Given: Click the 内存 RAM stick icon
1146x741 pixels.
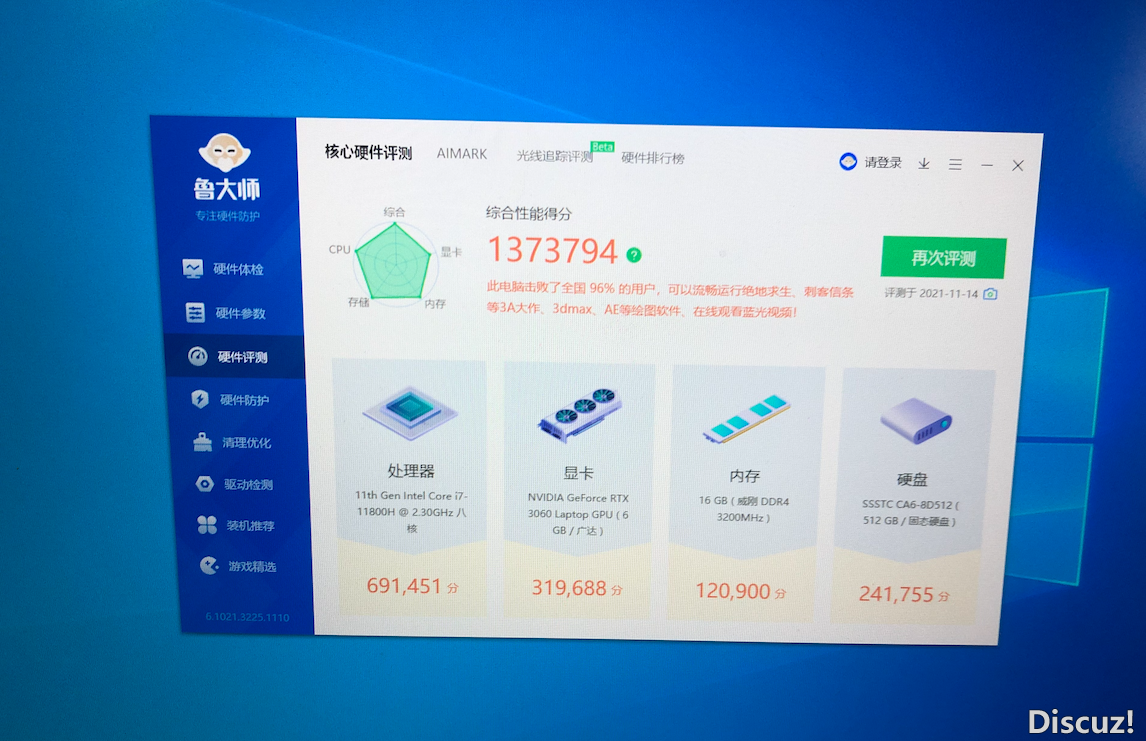Looking at the screenshot, I should coord(746,418).
